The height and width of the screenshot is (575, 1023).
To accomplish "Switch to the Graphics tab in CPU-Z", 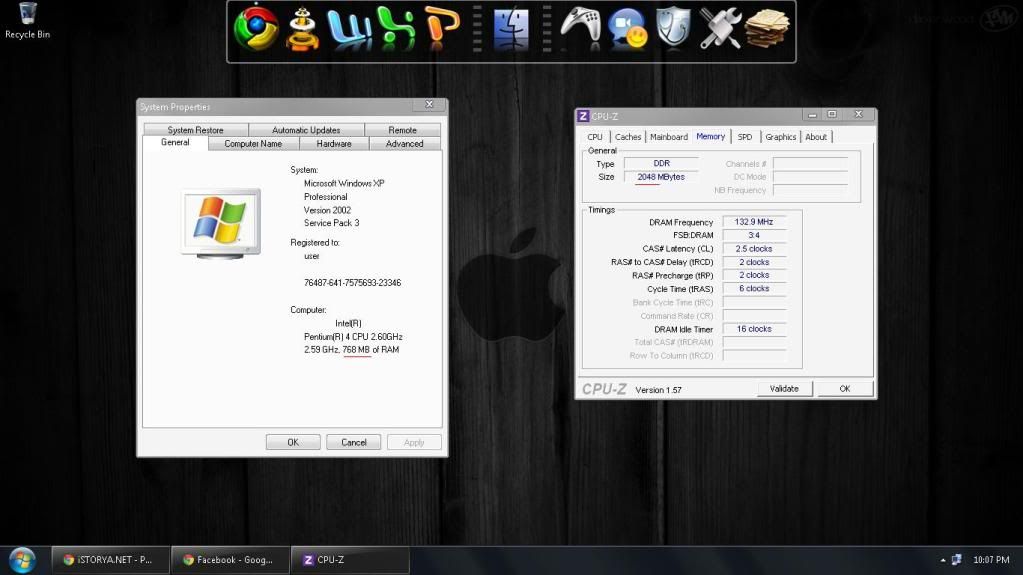I will point(781,137).
